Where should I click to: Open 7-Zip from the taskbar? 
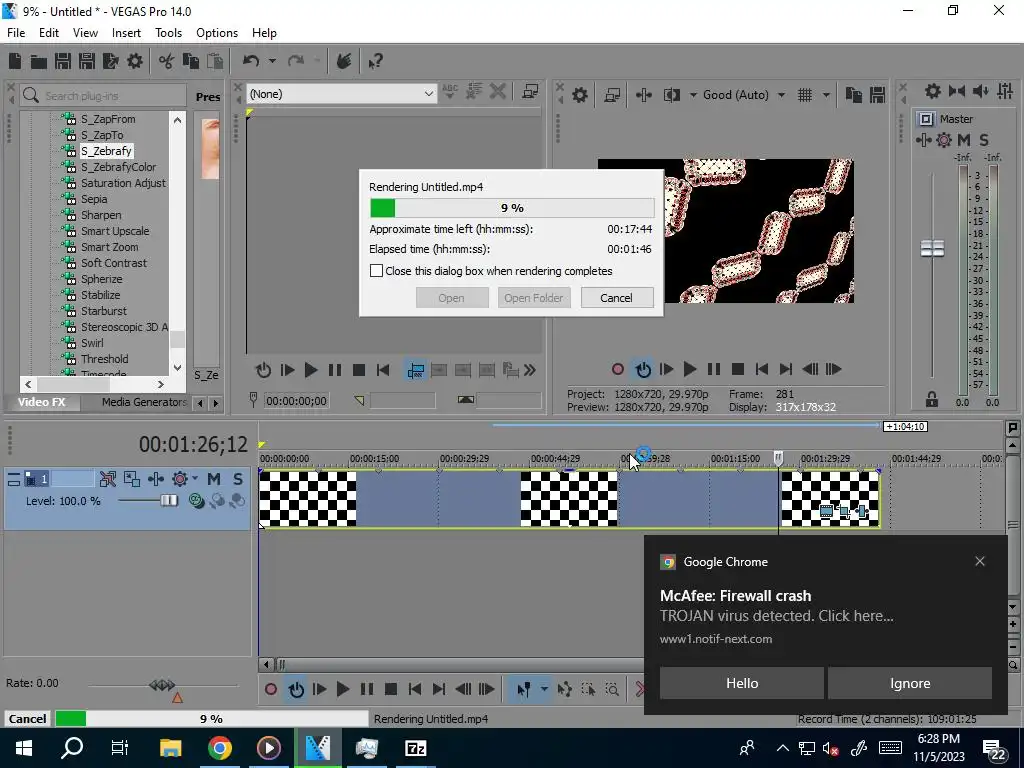[416, 748]
